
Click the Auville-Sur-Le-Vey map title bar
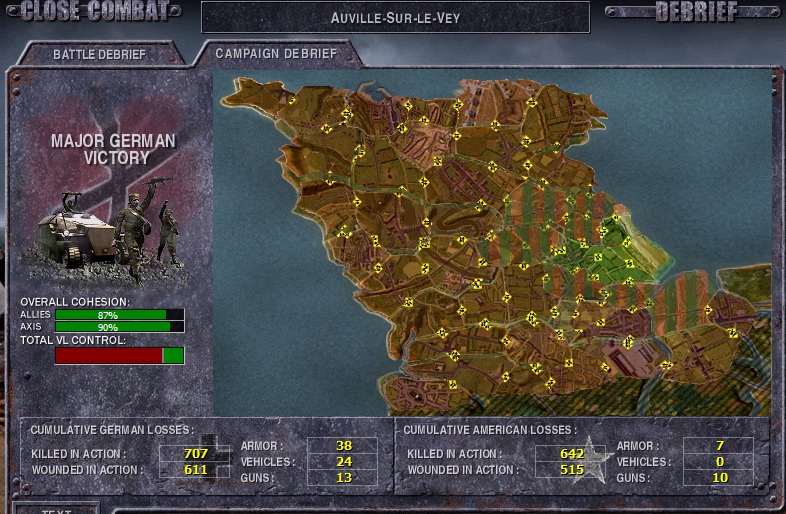click(x=396, y=18)
